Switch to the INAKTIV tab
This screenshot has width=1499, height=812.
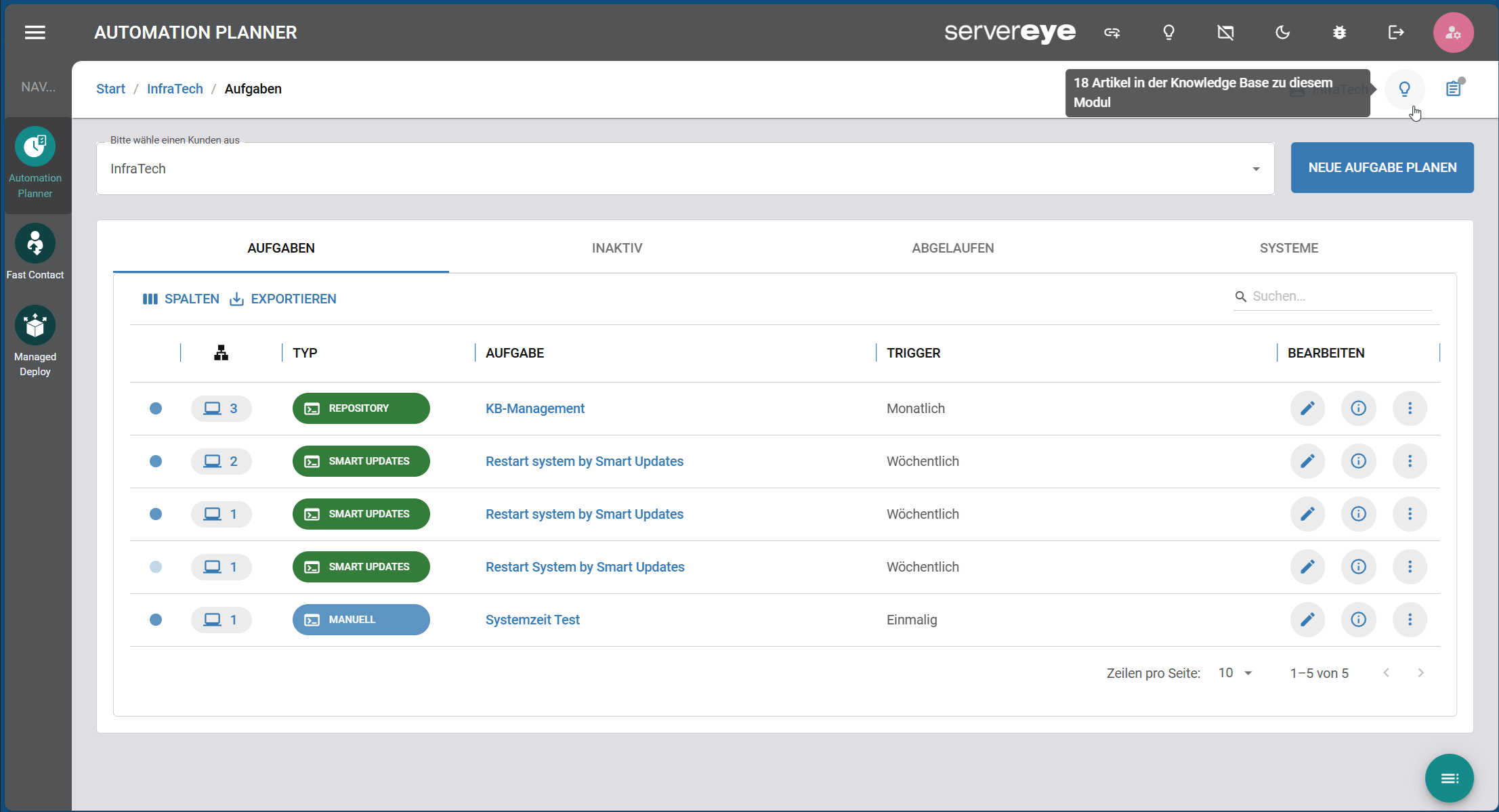[x=616, y=248]
